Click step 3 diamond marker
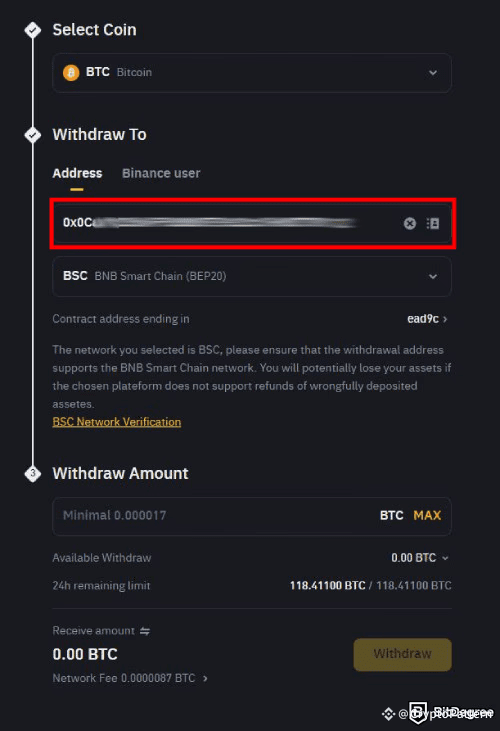Screen dimensions: 500x731 [x=33, y=474]
